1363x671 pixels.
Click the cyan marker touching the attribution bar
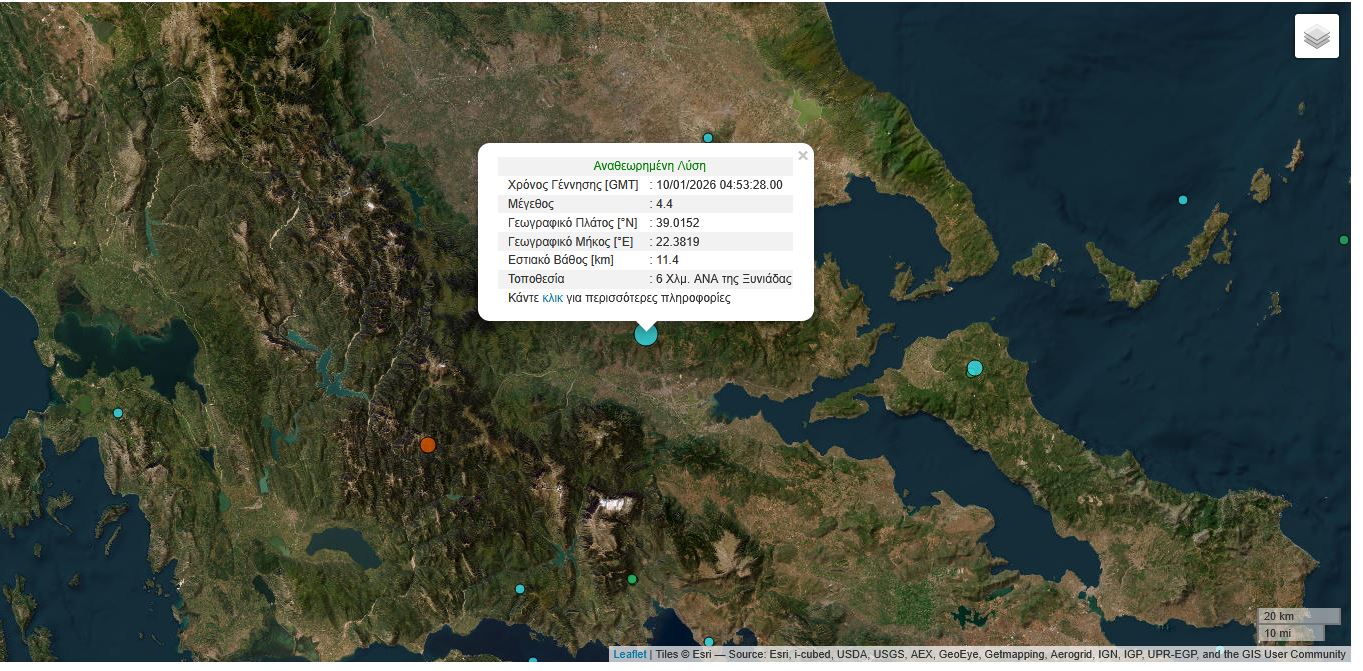click(x=709, y=642)
